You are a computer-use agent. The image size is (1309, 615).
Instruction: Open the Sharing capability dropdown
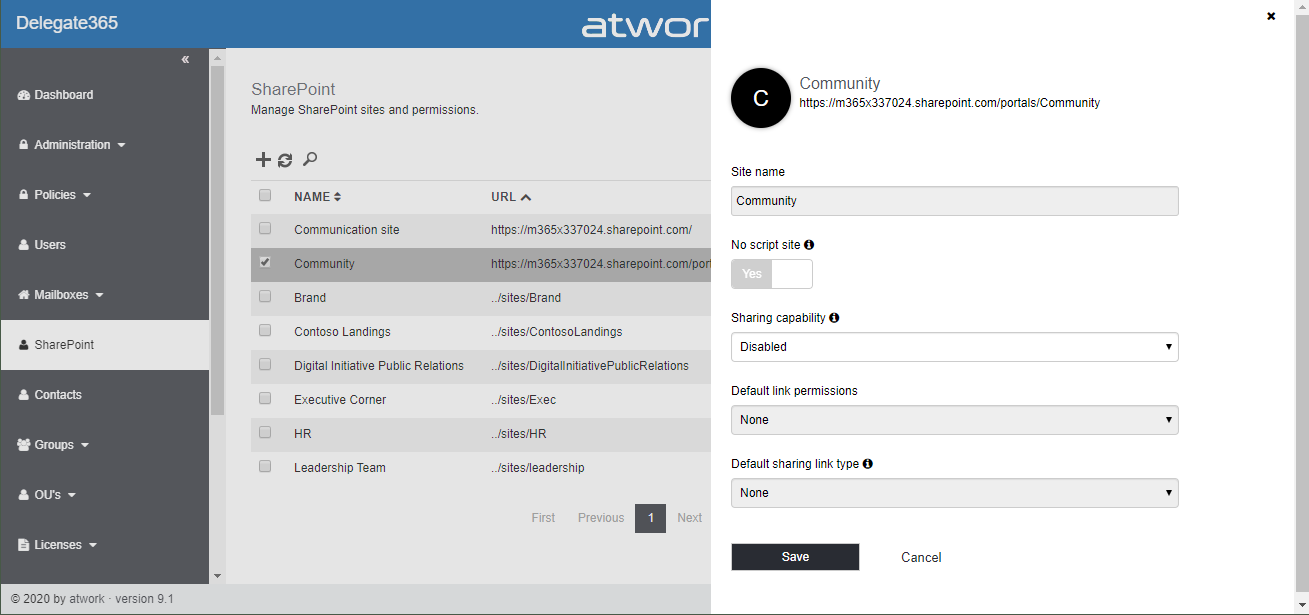(x=955, y=347)
